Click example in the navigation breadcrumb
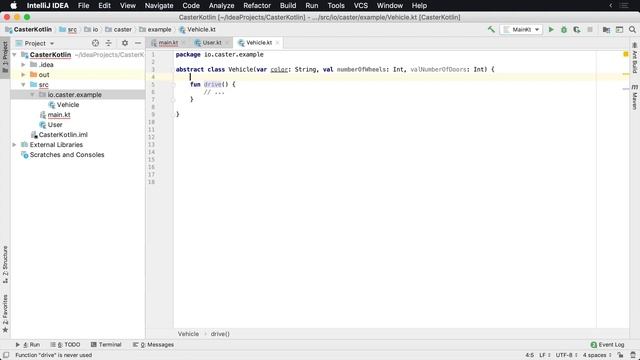 (159, 29)
